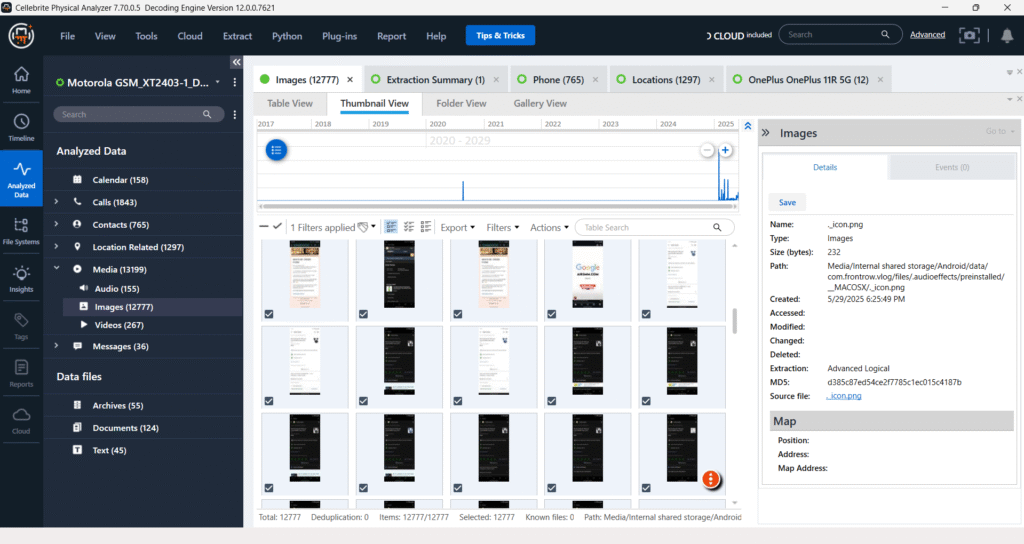Click the third selection-mode list icon
This screenshot has width=1024, height=544.
(426, 227)
